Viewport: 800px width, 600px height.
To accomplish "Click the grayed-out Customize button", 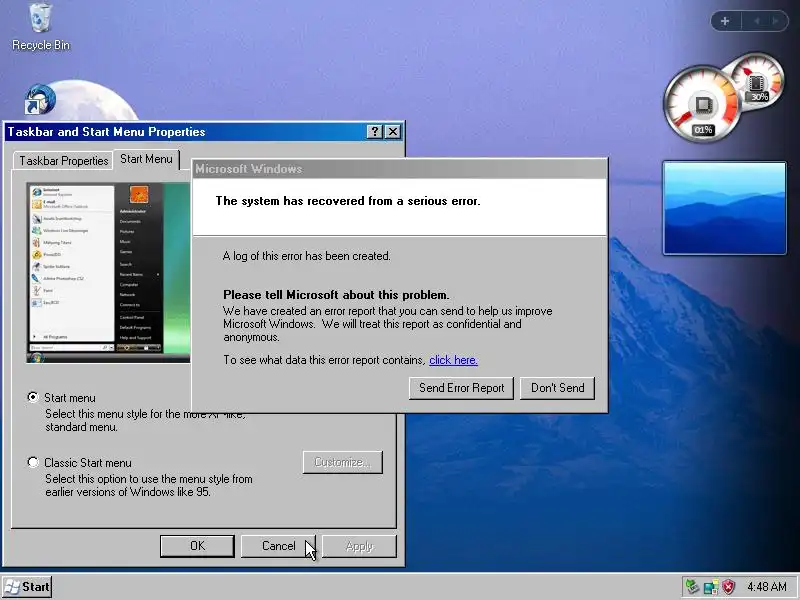I will [x=342, y=462].
